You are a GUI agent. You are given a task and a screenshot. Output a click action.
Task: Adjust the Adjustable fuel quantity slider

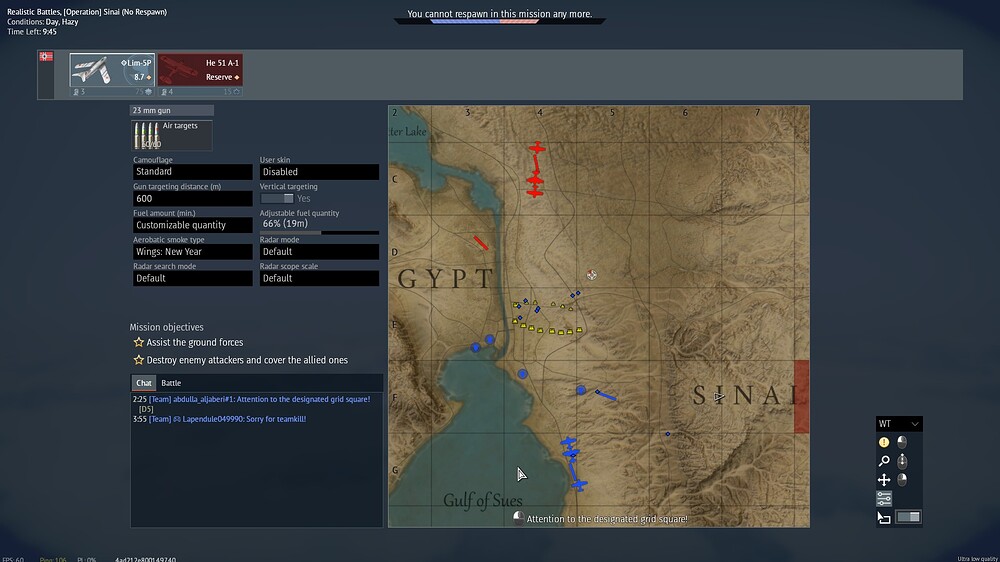[319, 233]
